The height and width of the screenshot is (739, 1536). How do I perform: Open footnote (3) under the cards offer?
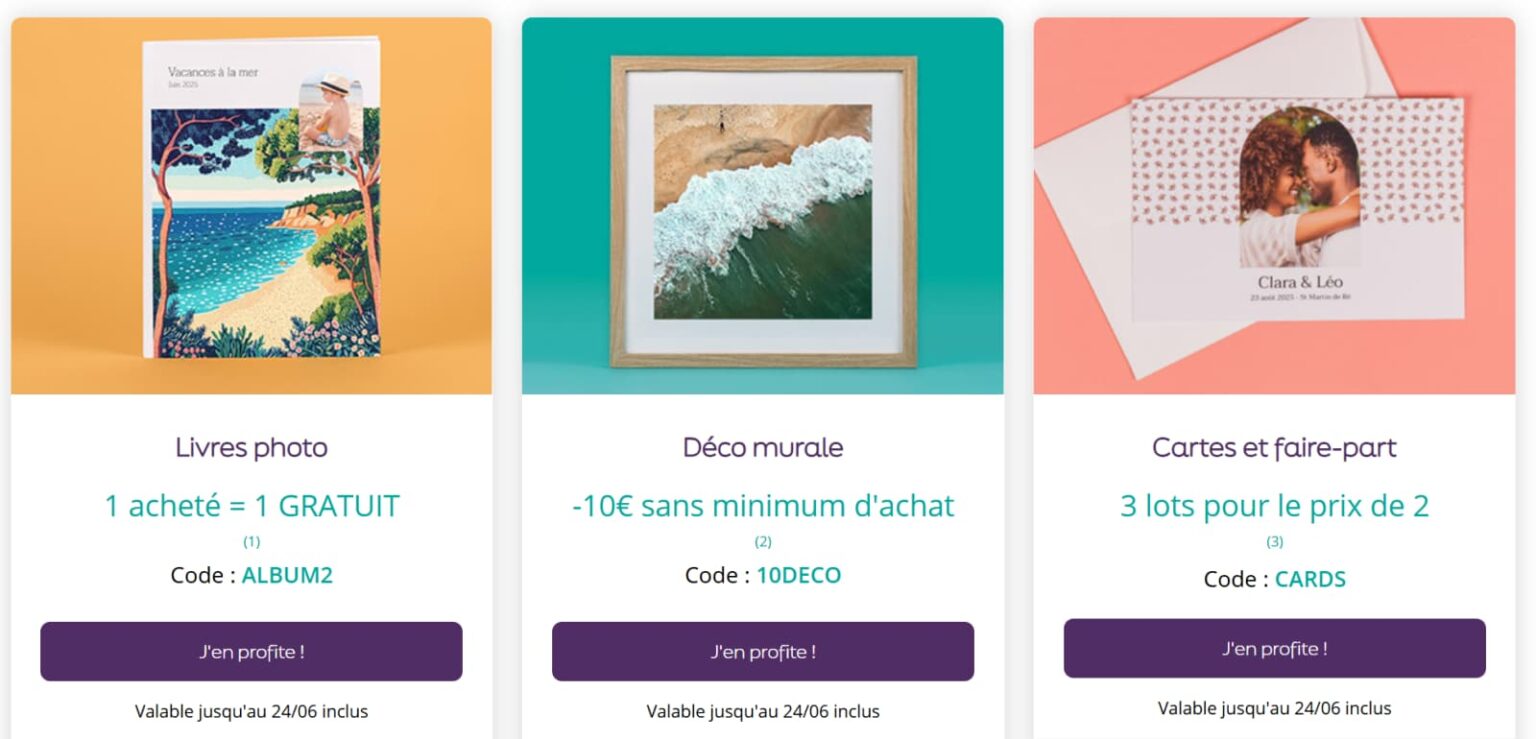[1274, 541]
